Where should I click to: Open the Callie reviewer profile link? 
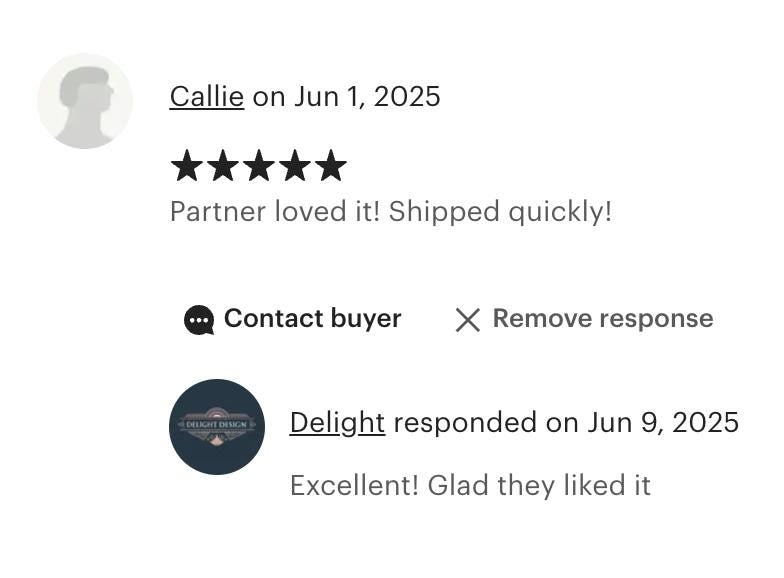pyautogui.click(x=206, y=97)
